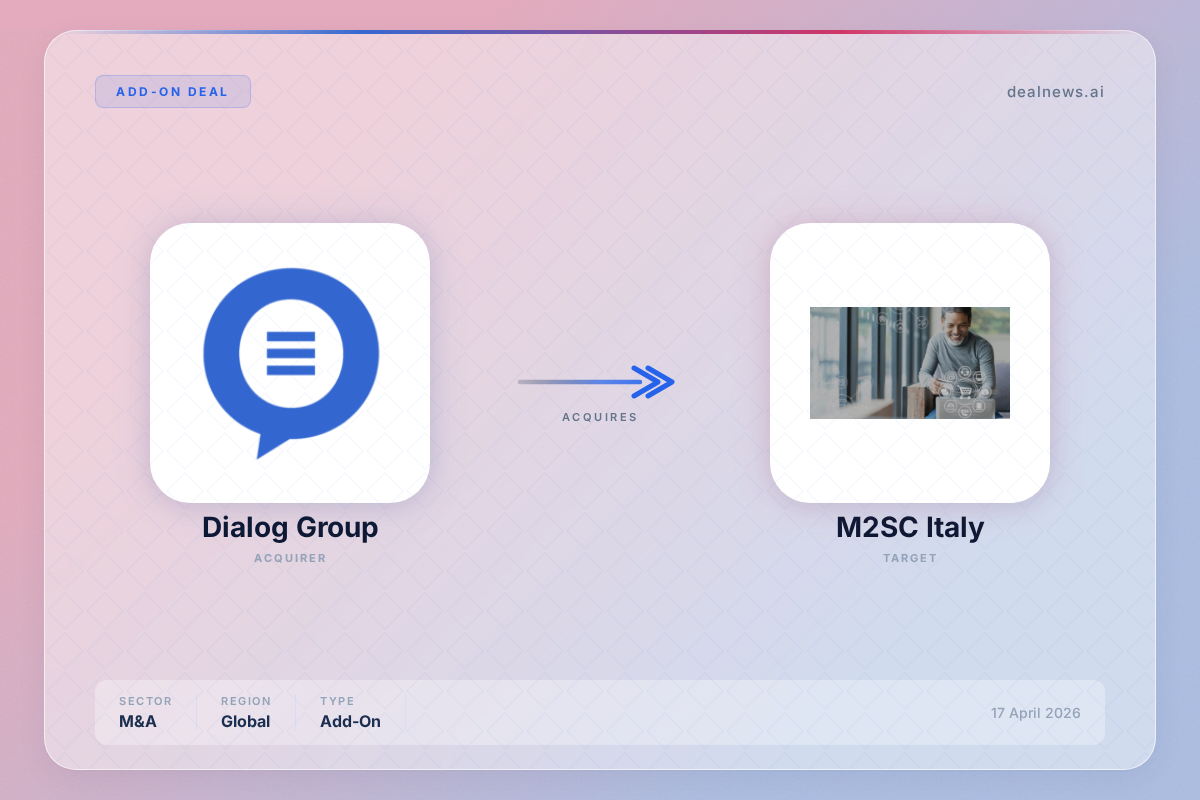The width and height of the screenshot is (1200, 800).
Task: Select the Global region value
Action: tap(246, 721)
